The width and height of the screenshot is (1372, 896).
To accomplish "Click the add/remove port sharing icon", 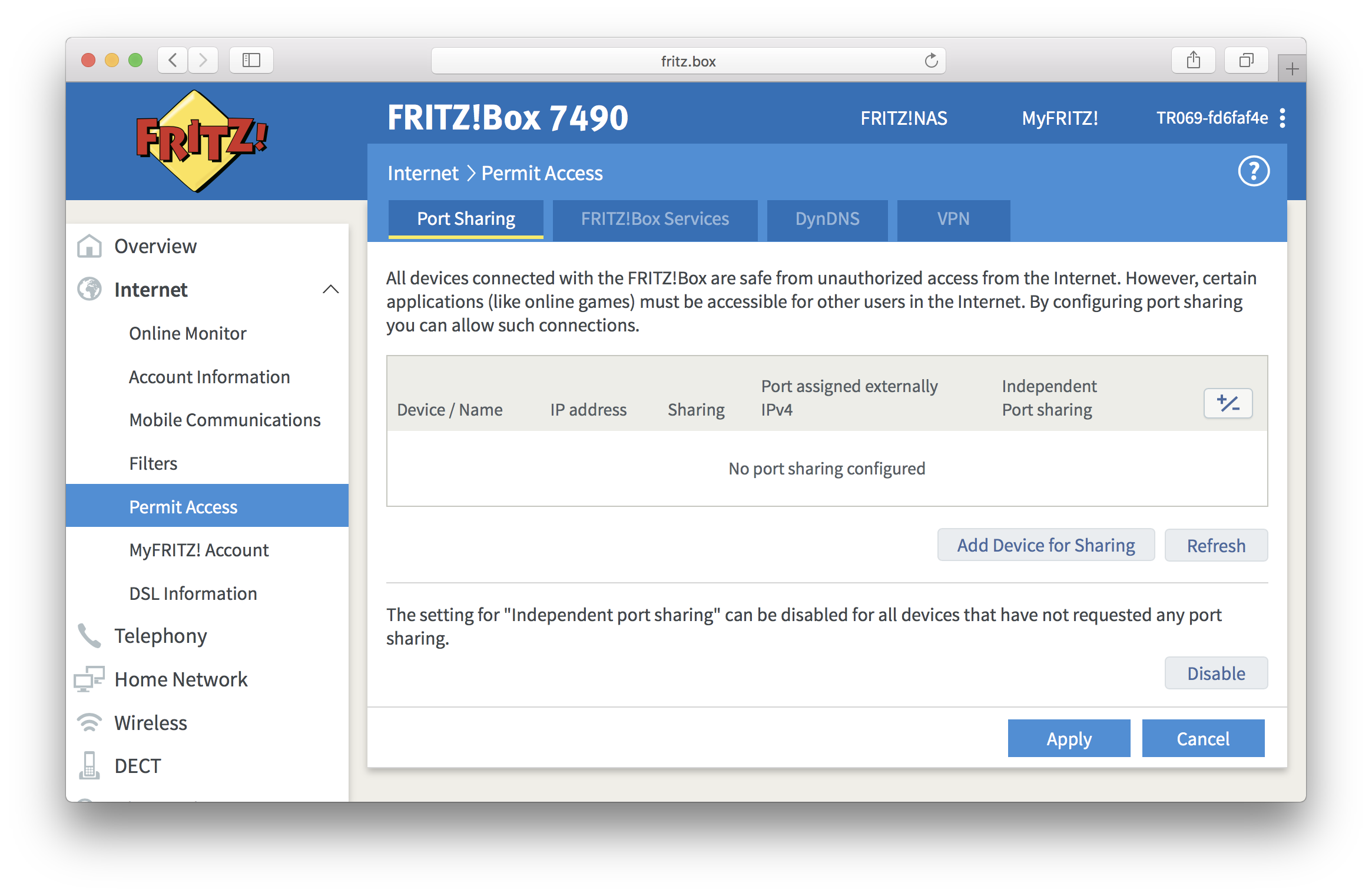I will point(1228,402).
